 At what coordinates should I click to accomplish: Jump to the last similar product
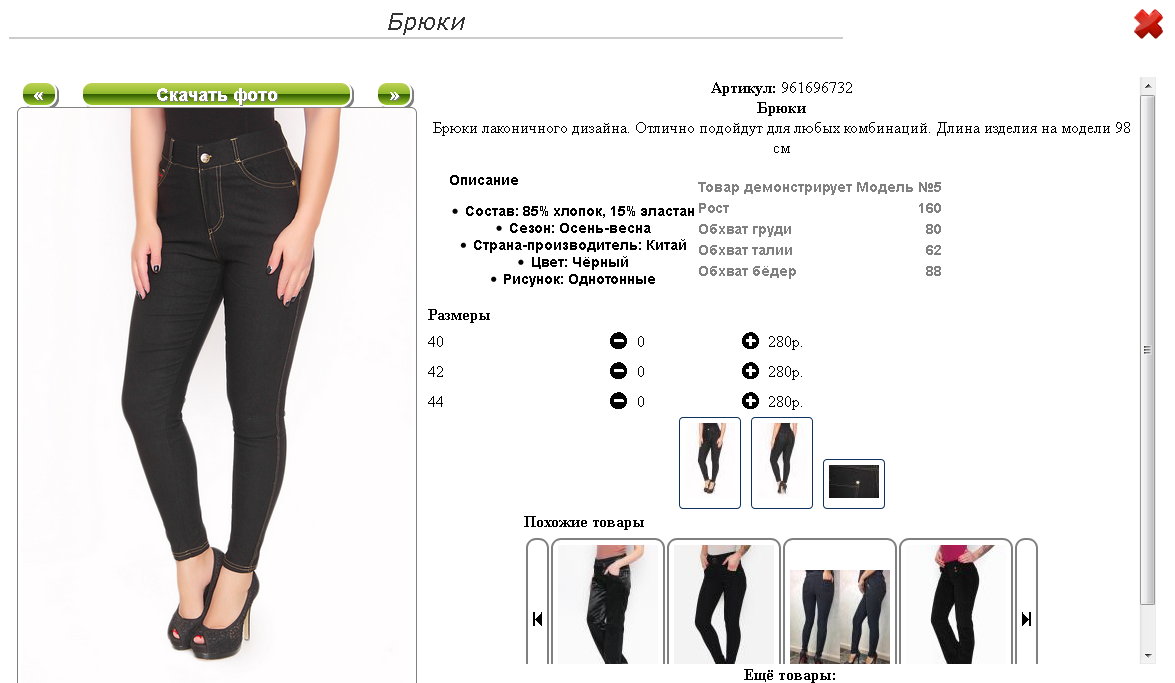click(x=1027, y=619)
